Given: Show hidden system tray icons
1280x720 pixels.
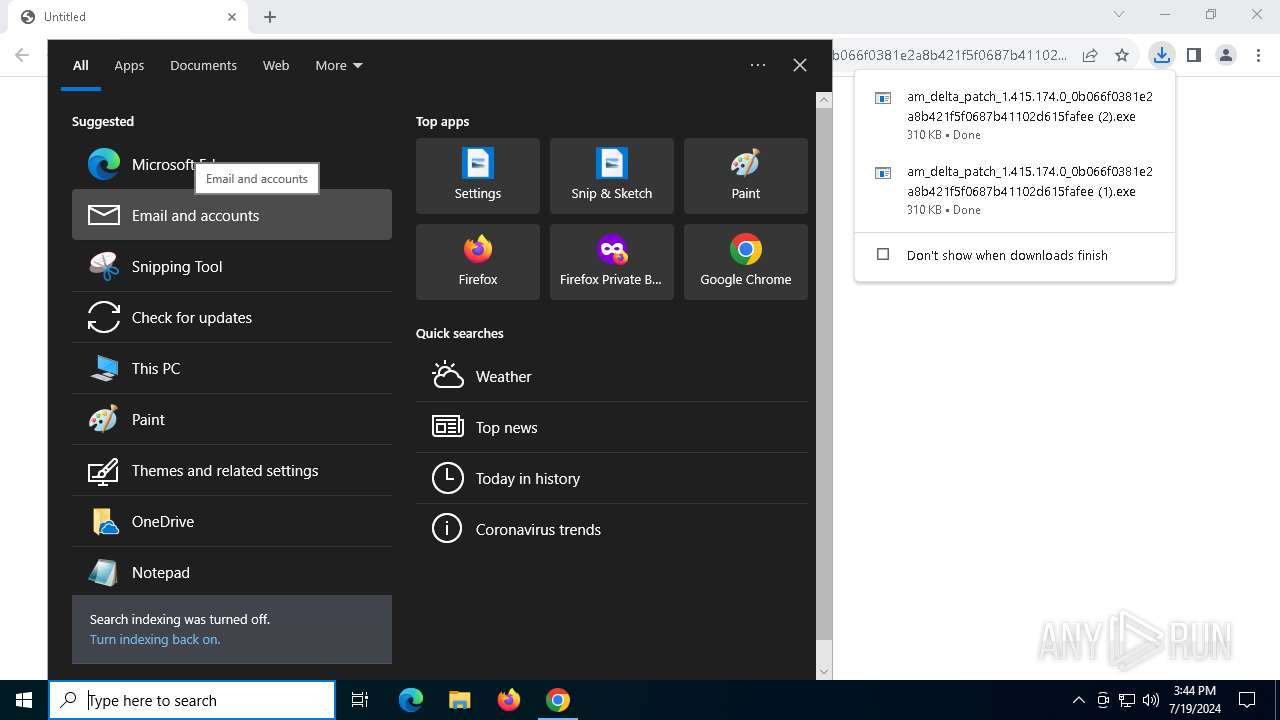Looking at the screenshot, I should [1078, 700].
